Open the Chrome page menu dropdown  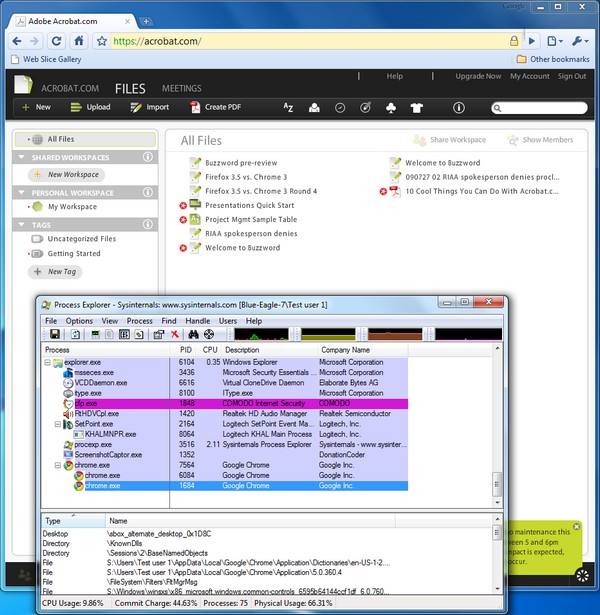pyautogui.click(x=555, y=41)
